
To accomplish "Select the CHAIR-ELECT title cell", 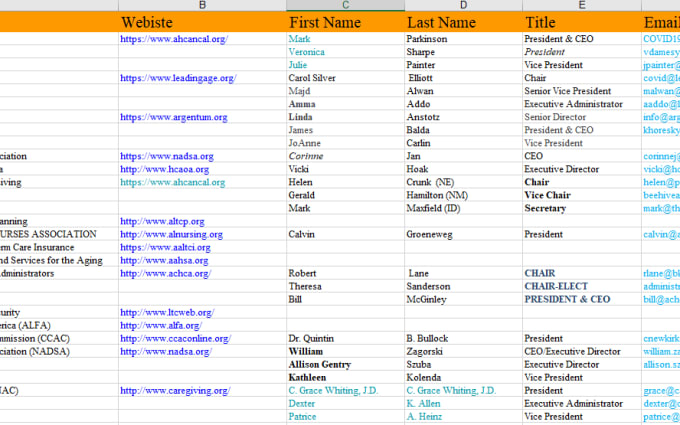I will 582,286.
